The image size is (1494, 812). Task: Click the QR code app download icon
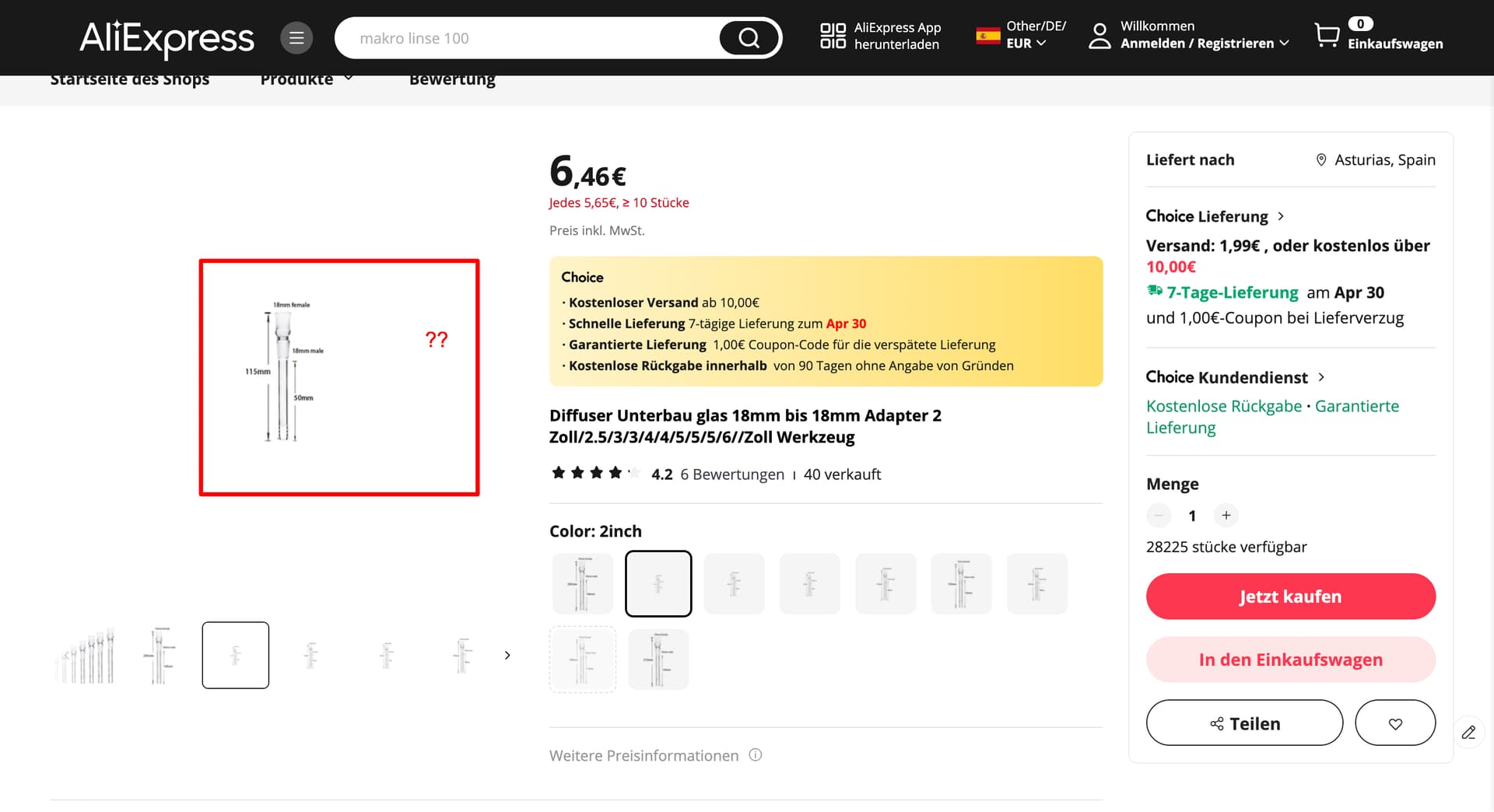(x=833, y=36)
